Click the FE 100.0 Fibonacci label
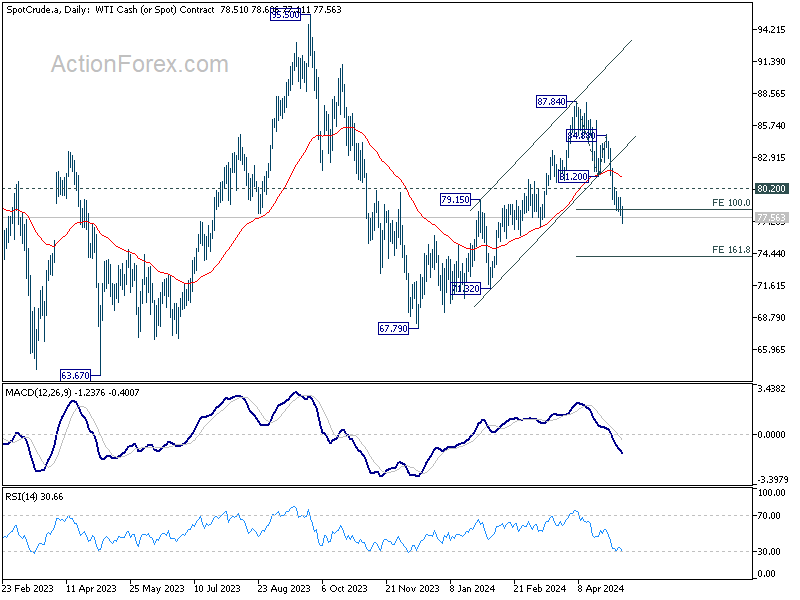 731,203
